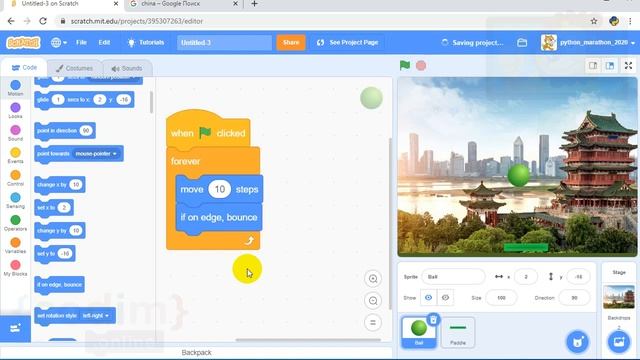Select the Events block category
Image resolution: width=640 pixels, height=360 pixels.
pos(16,156)
